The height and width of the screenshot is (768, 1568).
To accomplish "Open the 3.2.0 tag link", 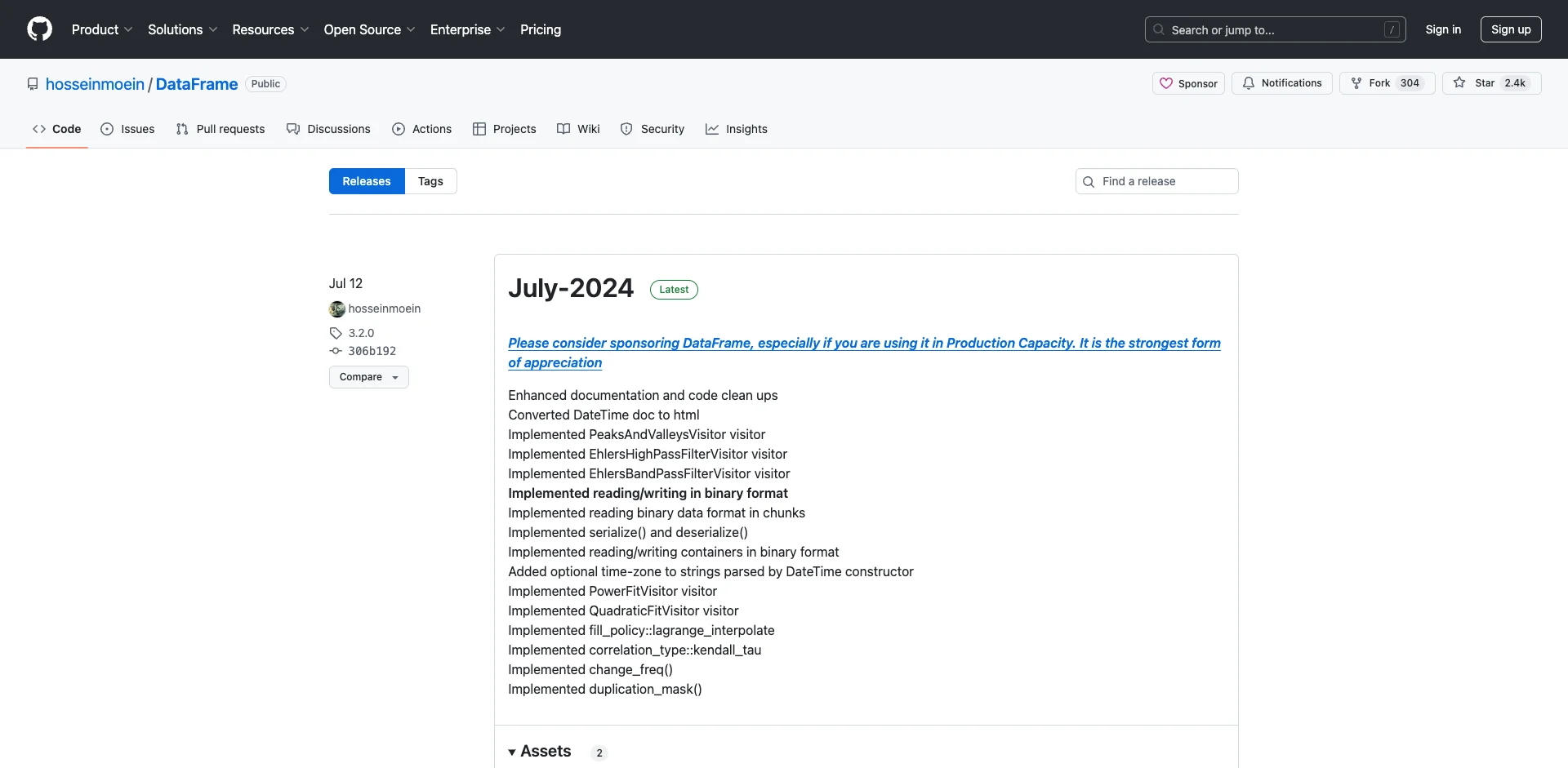I will (x=361, y=333).
